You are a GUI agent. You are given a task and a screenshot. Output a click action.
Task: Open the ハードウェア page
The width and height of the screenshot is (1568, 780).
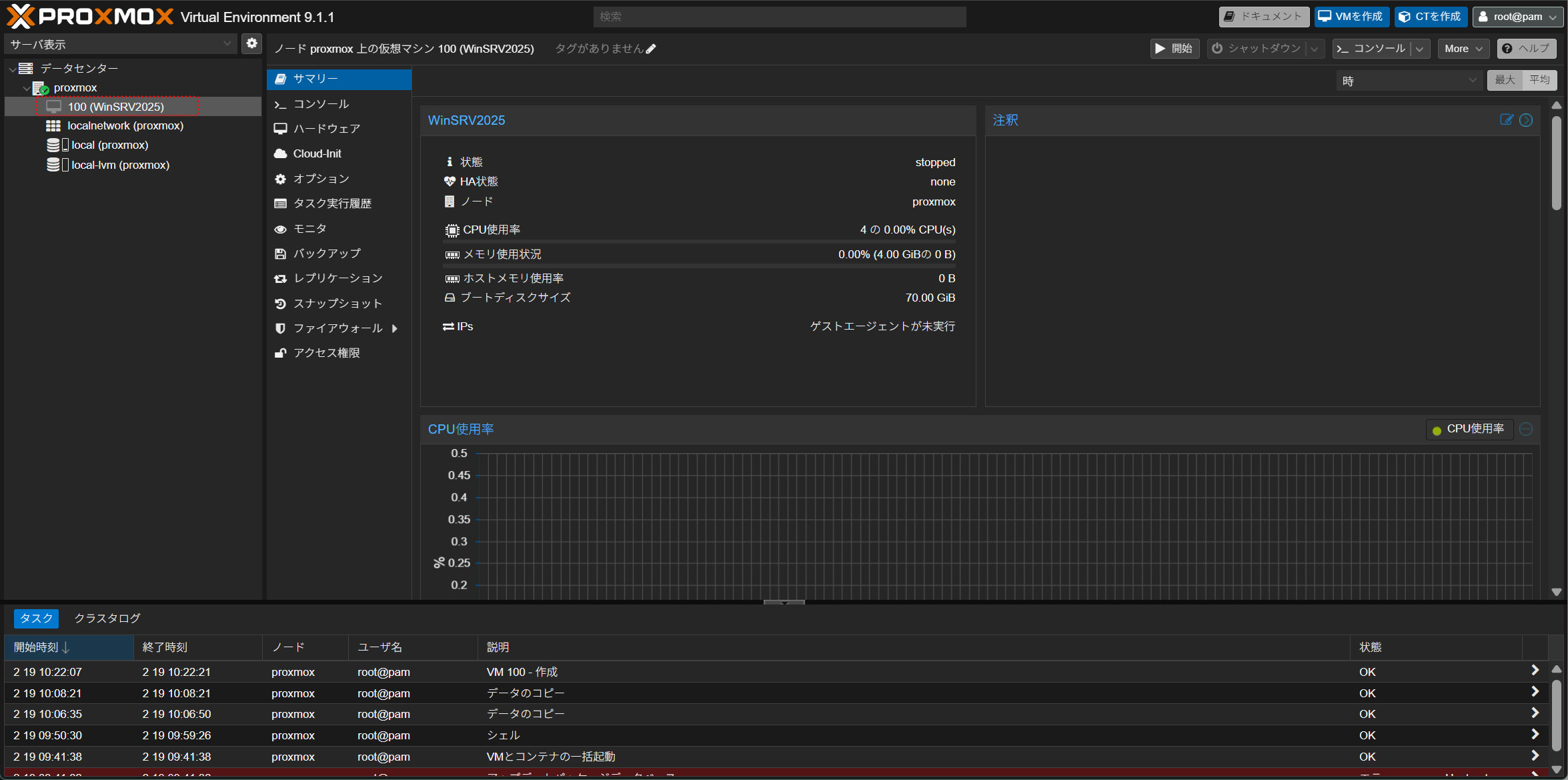(326, 129)
